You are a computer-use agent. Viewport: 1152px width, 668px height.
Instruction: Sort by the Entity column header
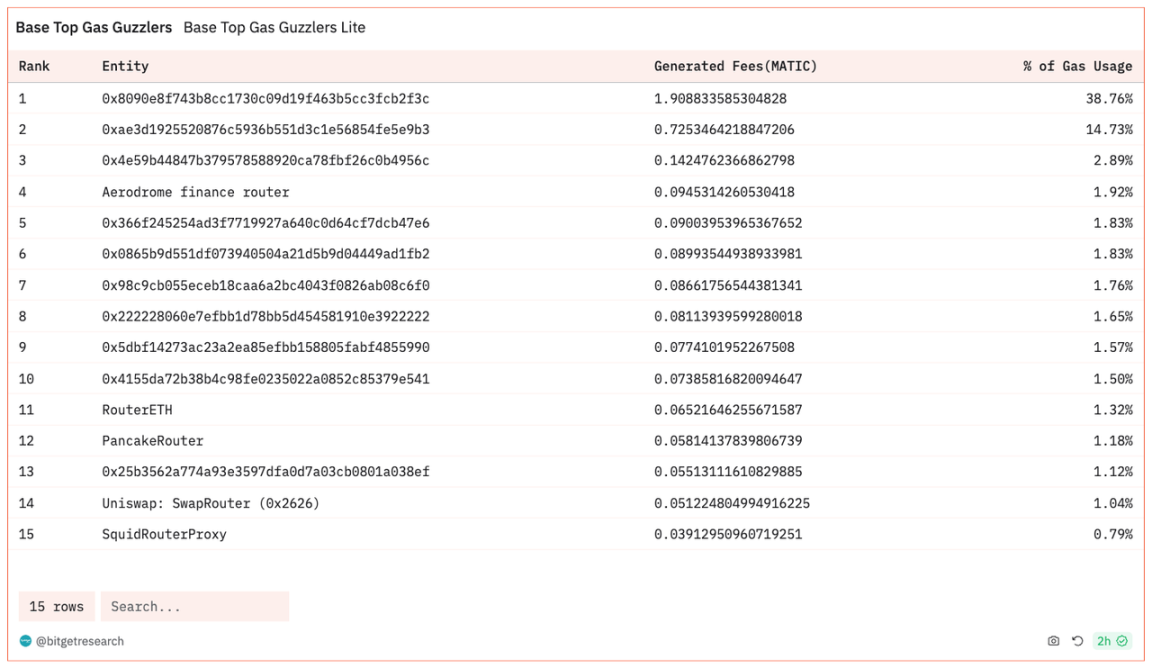(125, 66)
